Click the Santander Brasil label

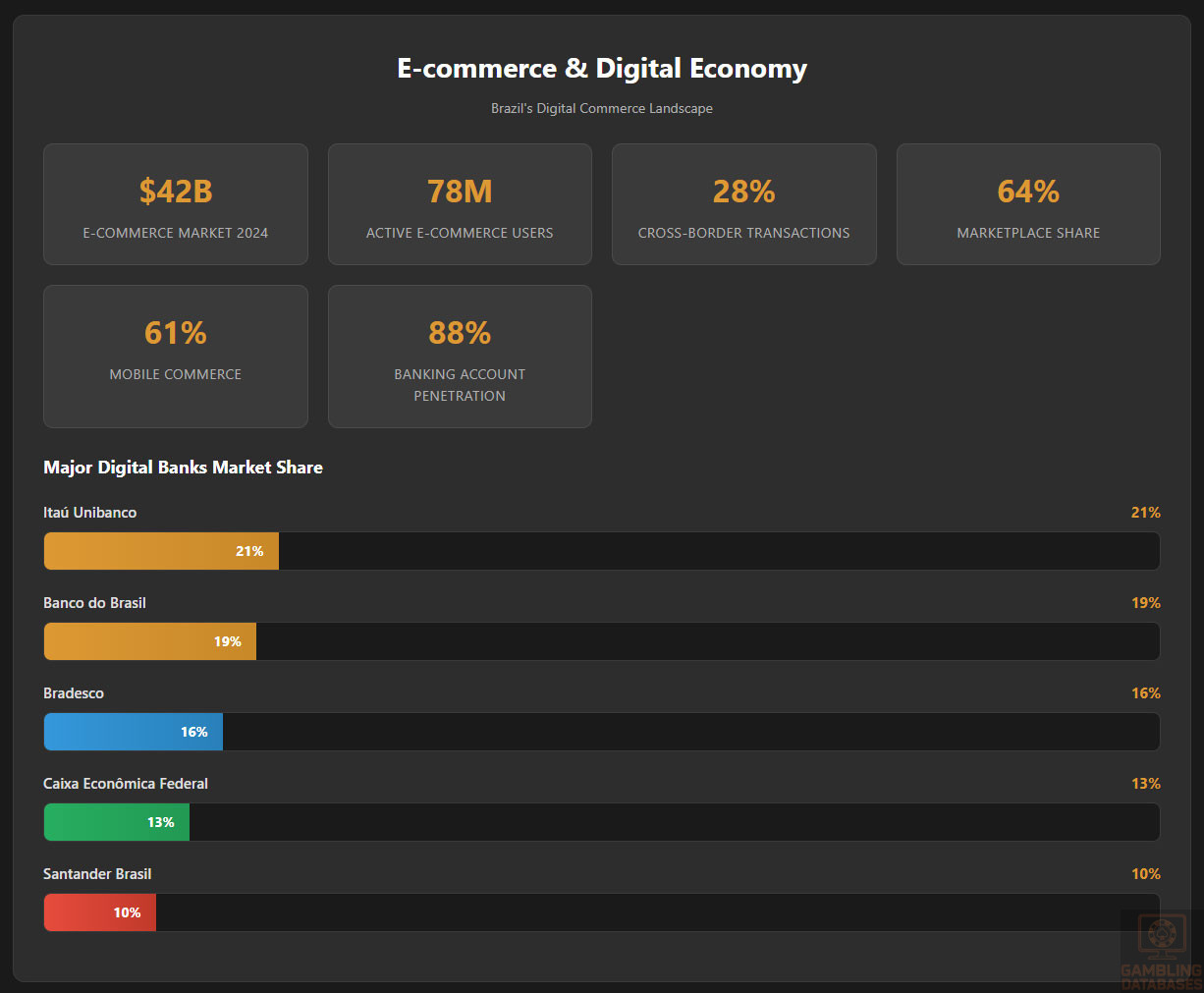97,874
